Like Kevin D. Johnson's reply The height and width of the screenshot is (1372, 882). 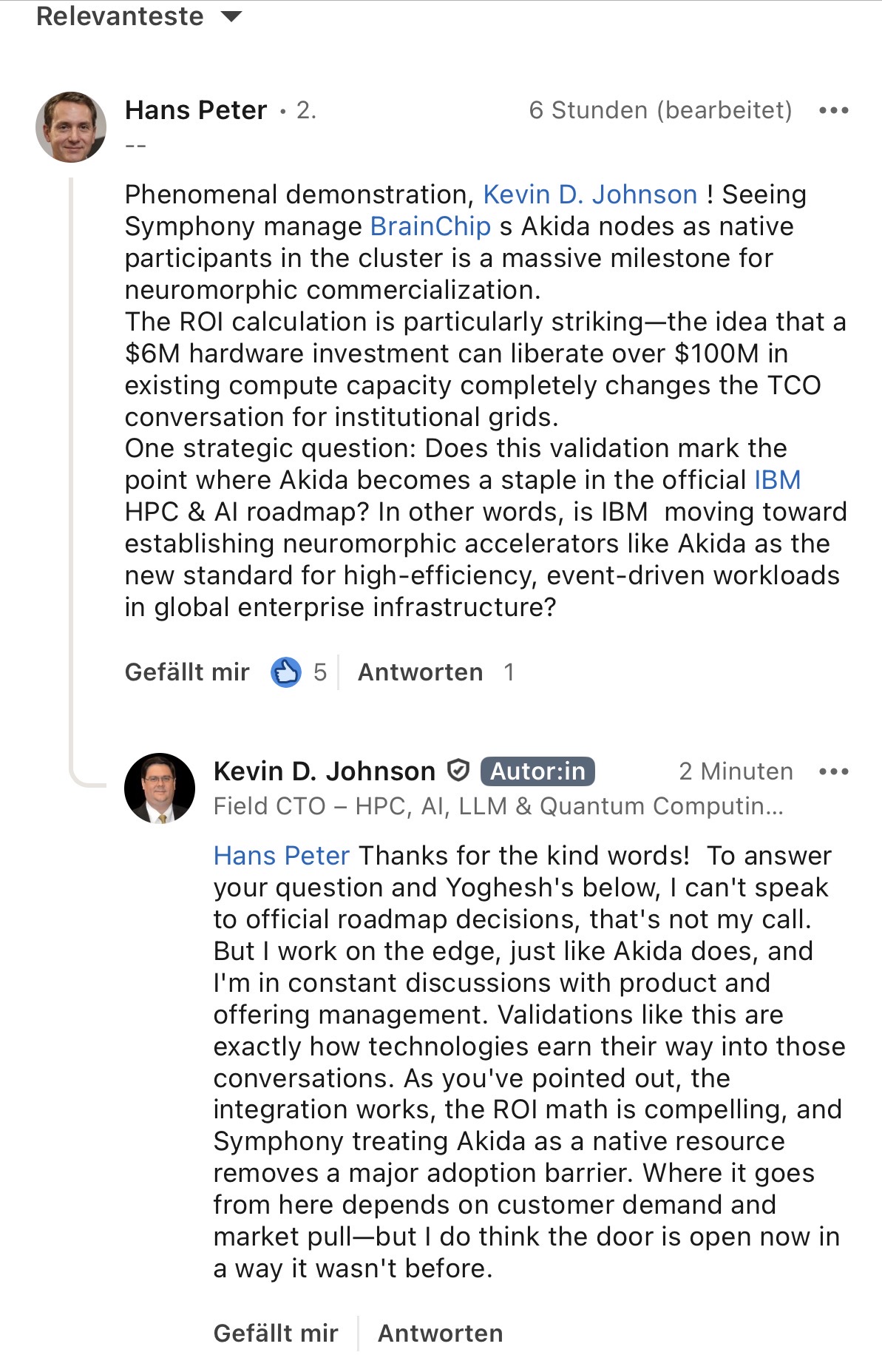coord(276,1334)
